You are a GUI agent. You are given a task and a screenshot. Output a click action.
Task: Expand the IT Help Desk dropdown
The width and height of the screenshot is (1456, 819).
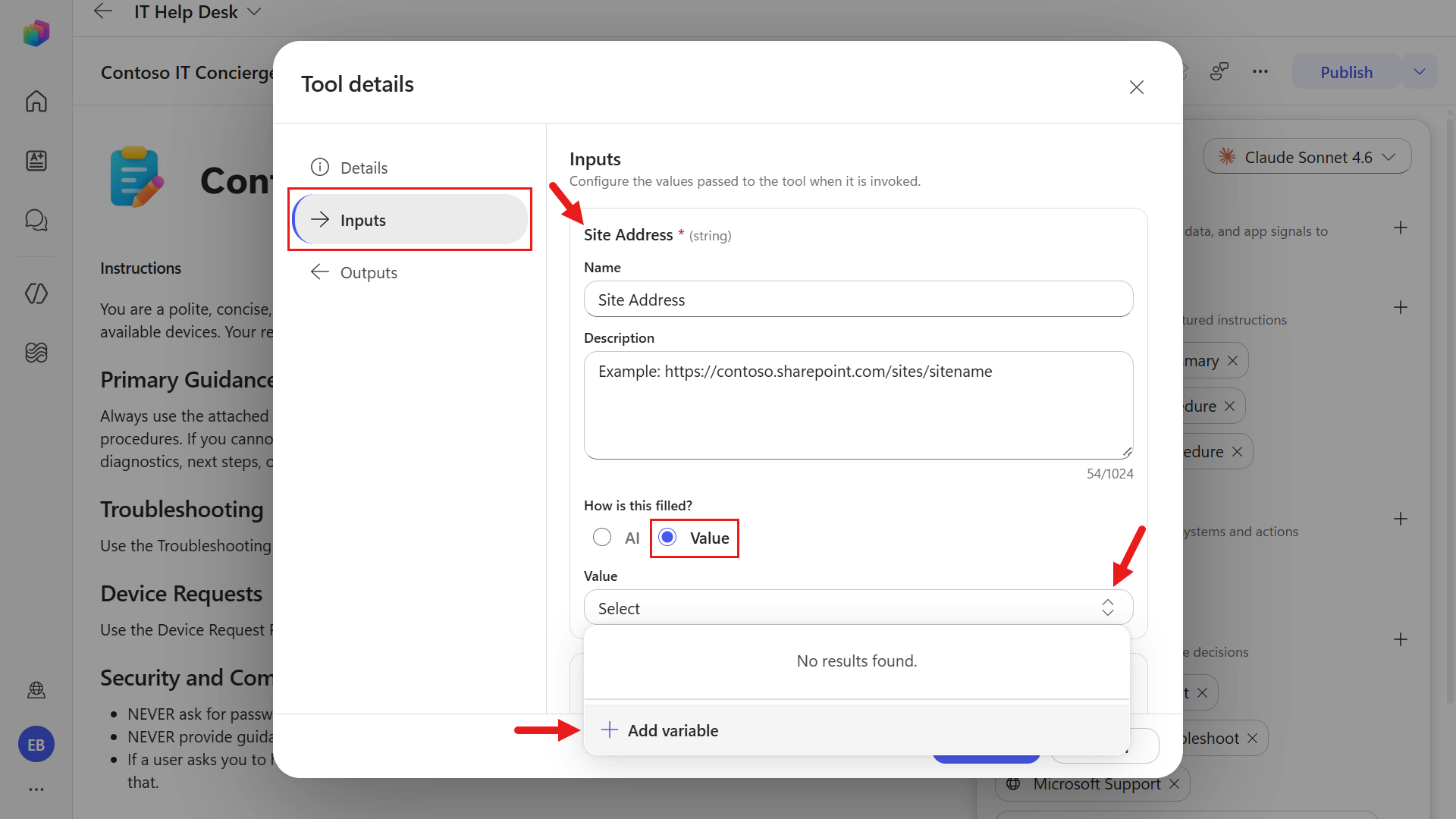tap(255, 11)
